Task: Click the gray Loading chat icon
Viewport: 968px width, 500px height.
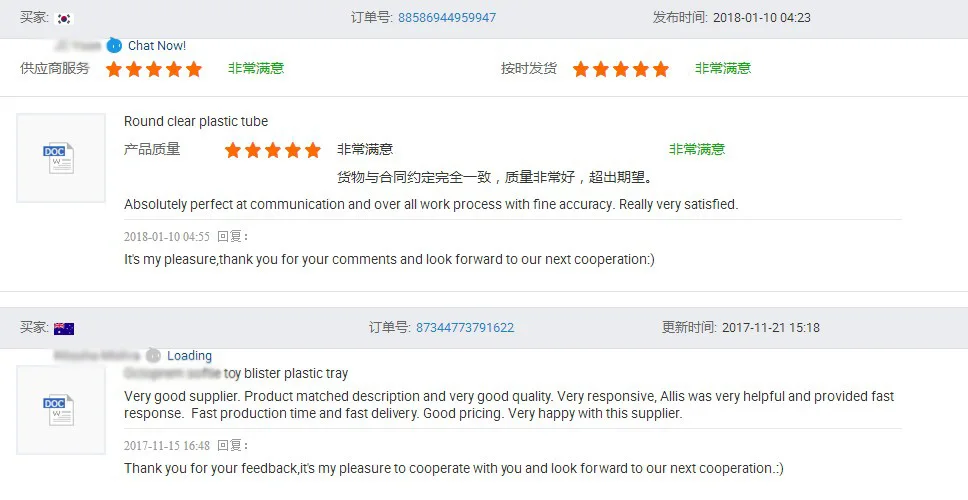Action: 153,355
